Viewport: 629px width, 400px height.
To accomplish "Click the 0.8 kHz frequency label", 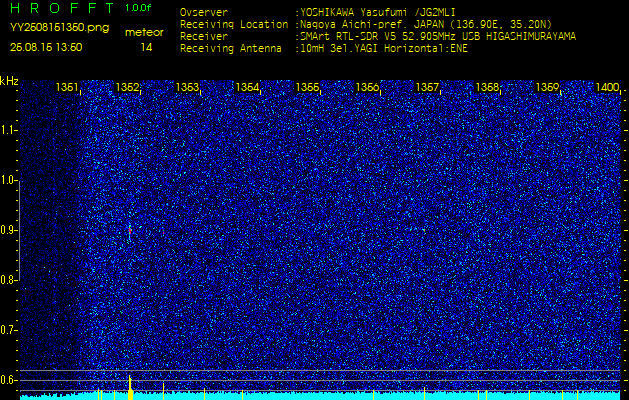I will (8, 280).
